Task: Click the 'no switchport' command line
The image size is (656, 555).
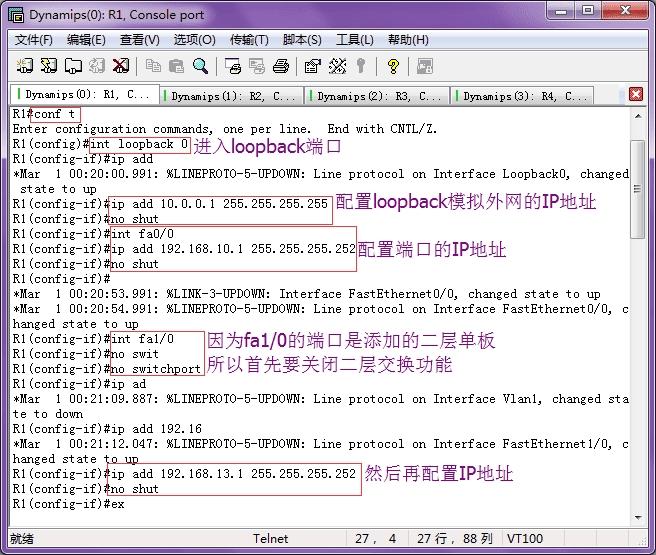Action: click(x=156, y=369)
